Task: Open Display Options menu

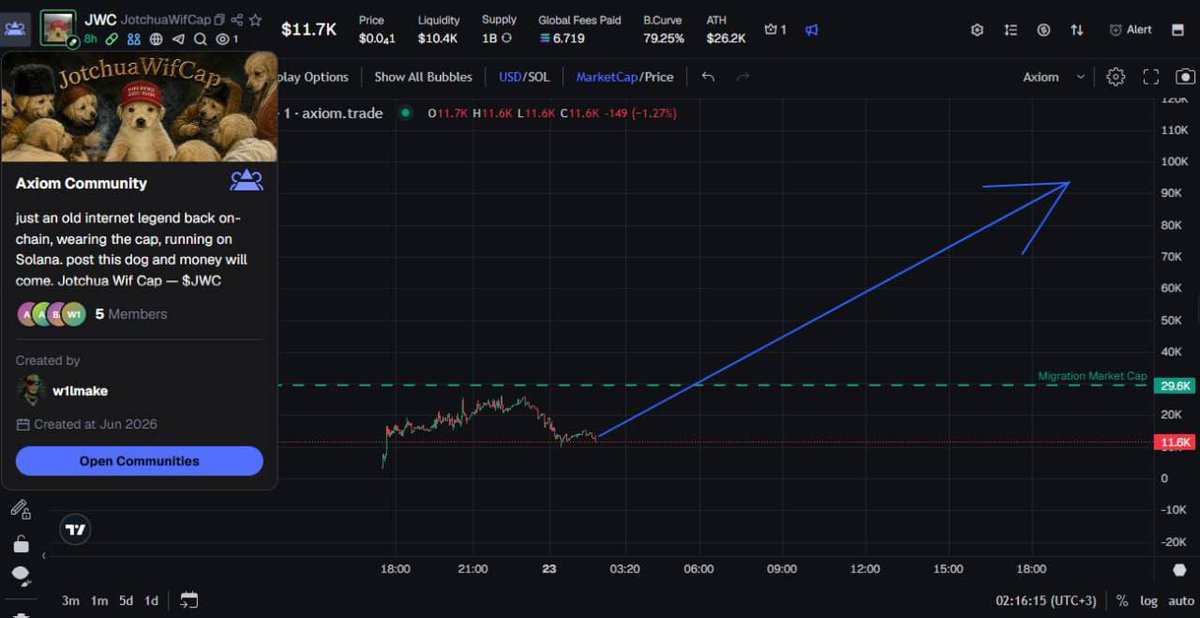Action: [x=313, y=77]
